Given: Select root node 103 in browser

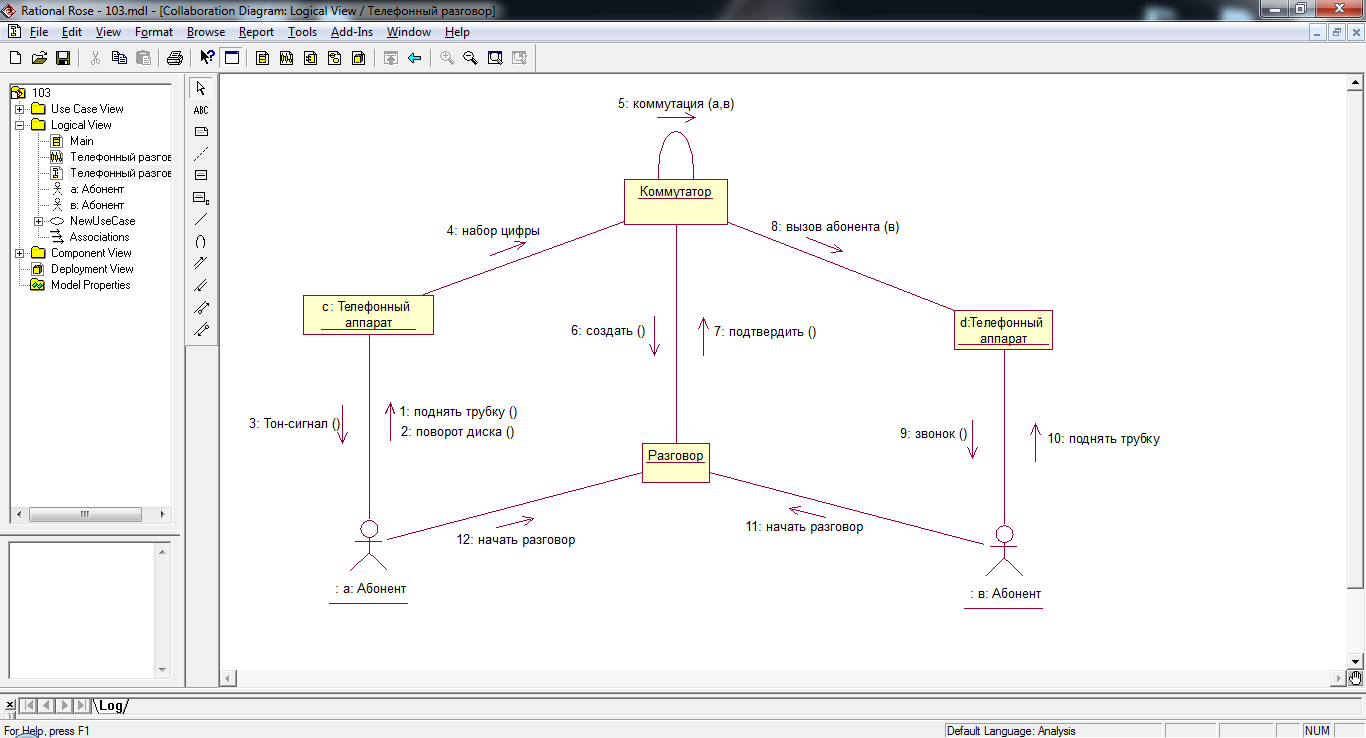Looking at the screenshot, I should point(41,93).
